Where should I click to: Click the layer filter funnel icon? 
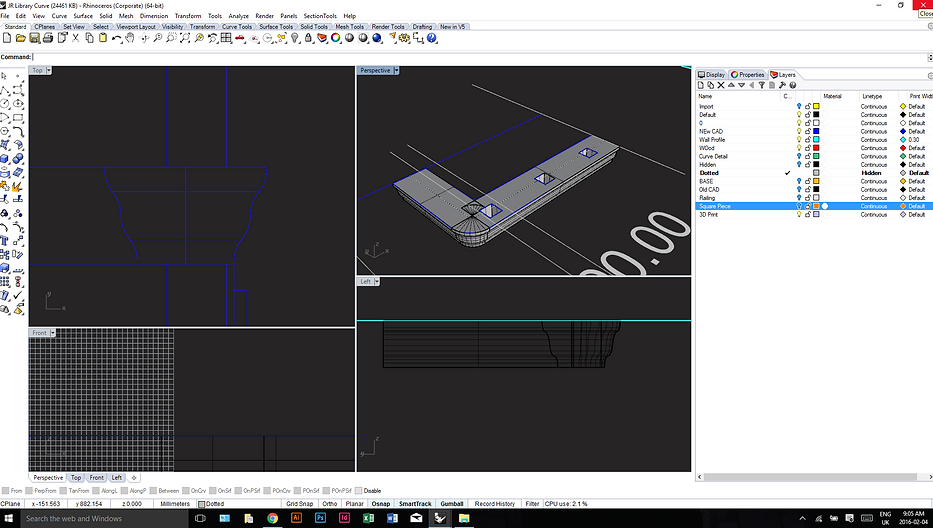pos(762,85)
